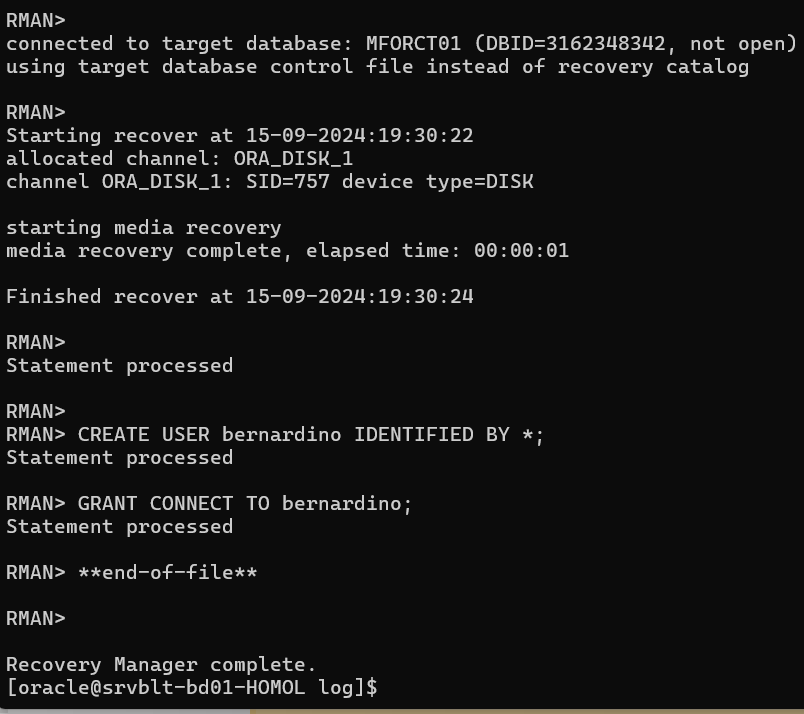This screenshot has height=714, width=804.
Task: Click the SID=757 text
Action: pyautogui.click(x=288, y=182)
